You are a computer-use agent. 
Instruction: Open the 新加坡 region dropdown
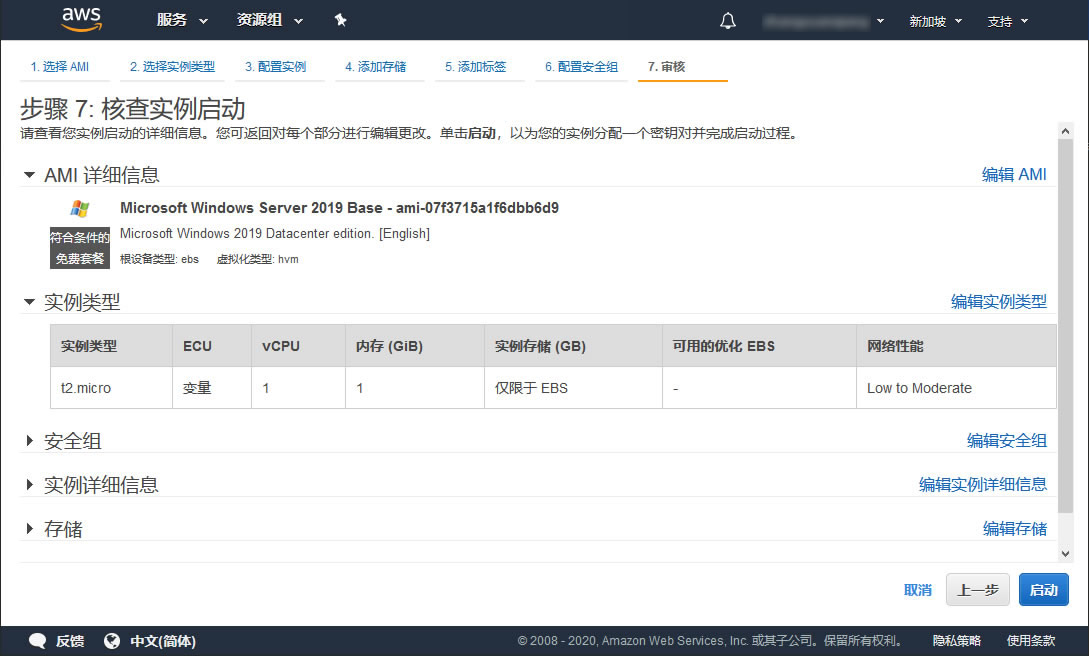coord(936,22)
